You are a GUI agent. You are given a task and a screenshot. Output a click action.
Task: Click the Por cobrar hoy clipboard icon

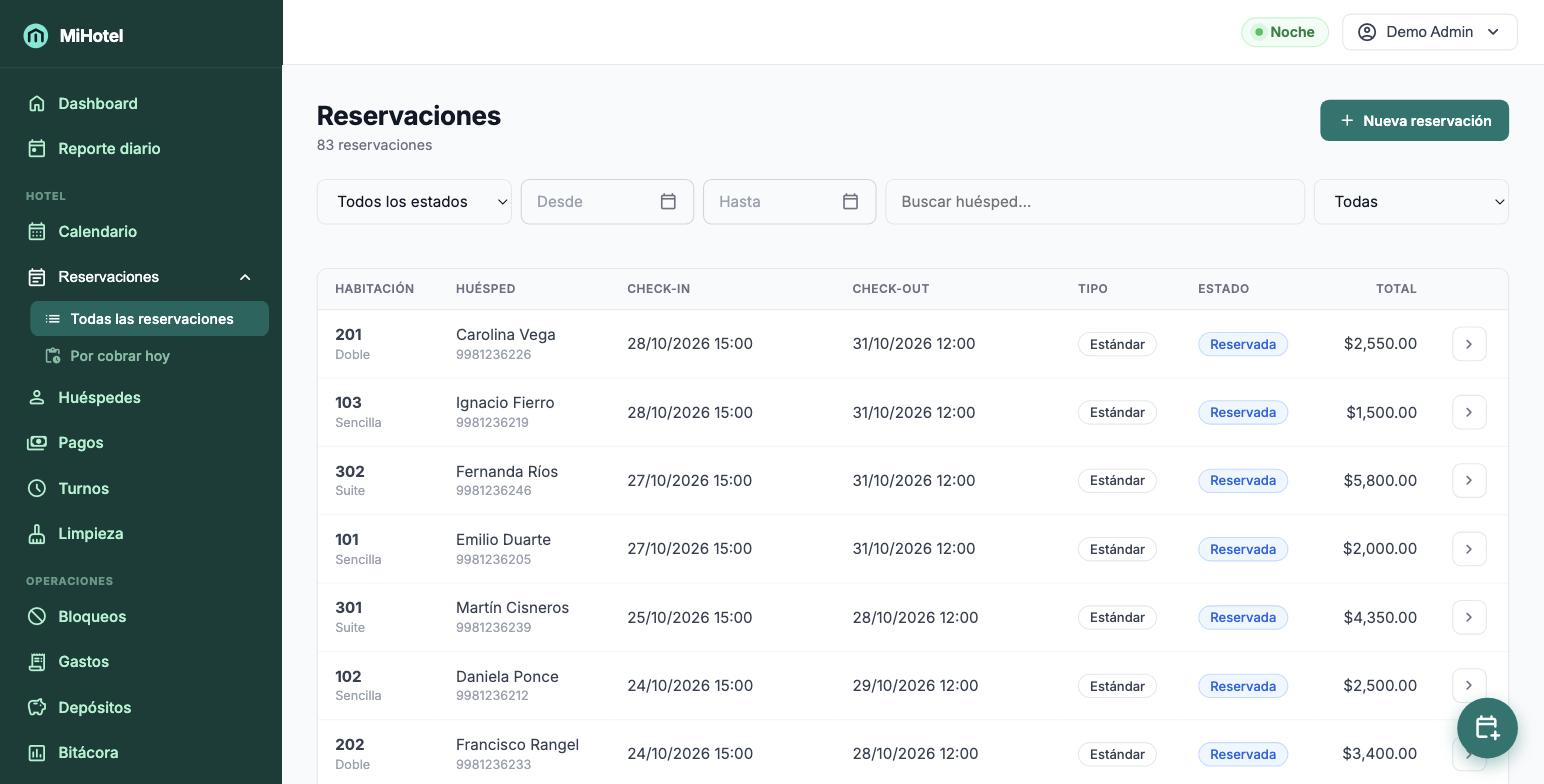(53, 356)
